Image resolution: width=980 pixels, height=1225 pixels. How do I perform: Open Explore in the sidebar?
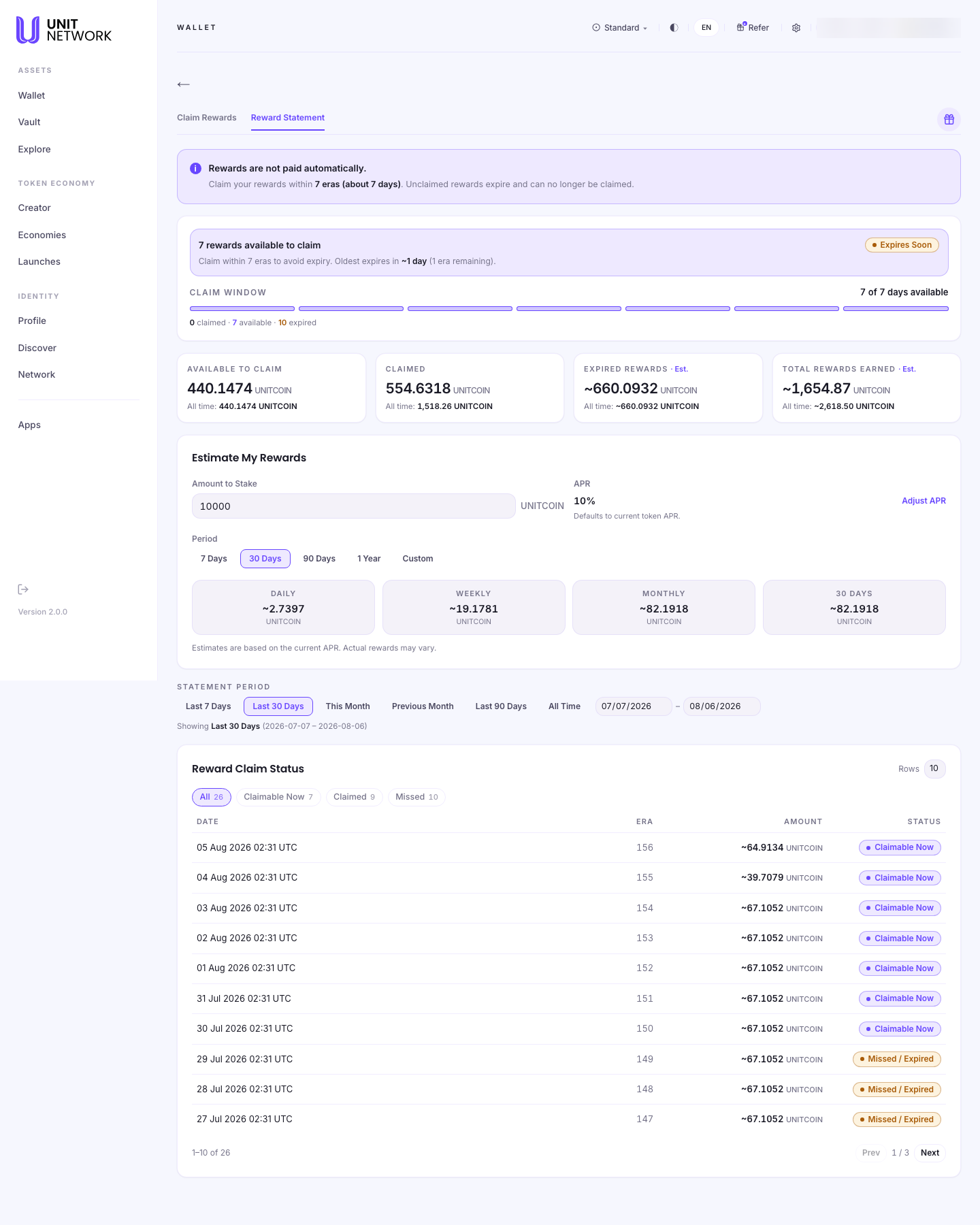coord(34,150)
